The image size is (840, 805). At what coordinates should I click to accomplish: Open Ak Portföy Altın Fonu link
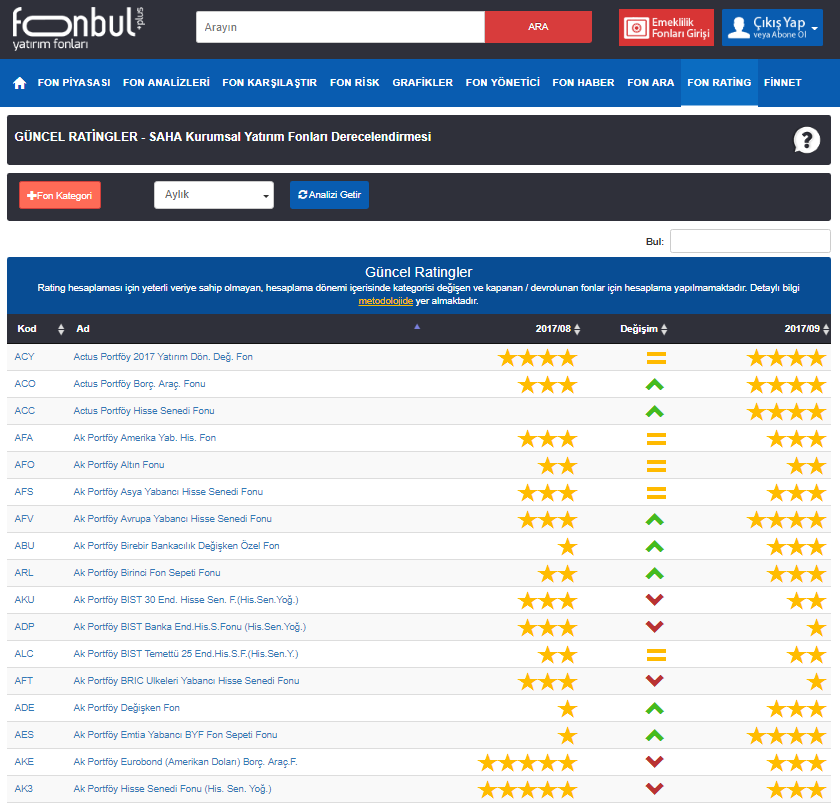click(x=119, y=465)
